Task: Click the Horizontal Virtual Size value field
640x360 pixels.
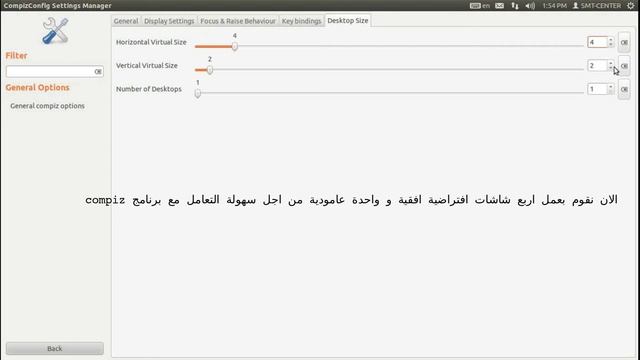Action: coord(597,42)
